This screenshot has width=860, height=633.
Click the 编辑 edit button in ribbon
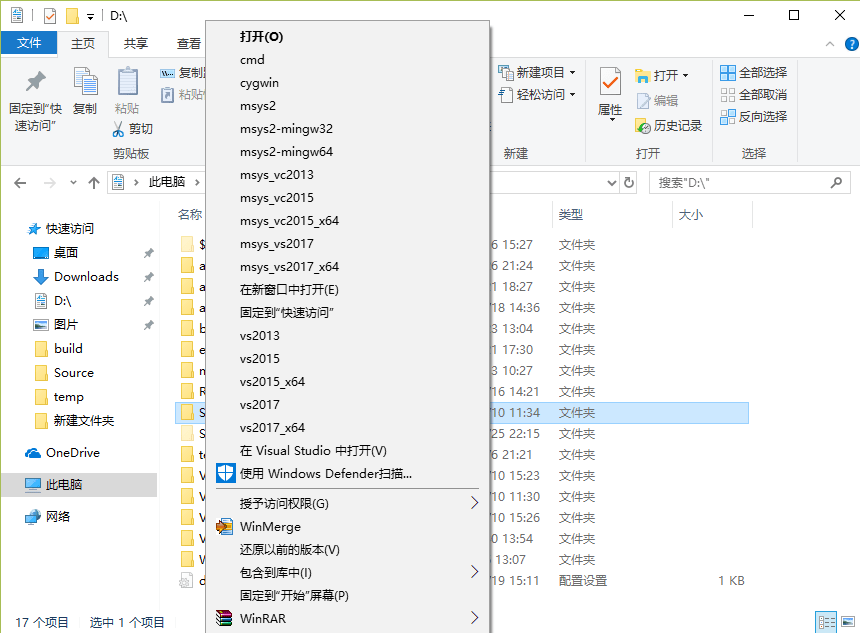click(x=658, y=100)
